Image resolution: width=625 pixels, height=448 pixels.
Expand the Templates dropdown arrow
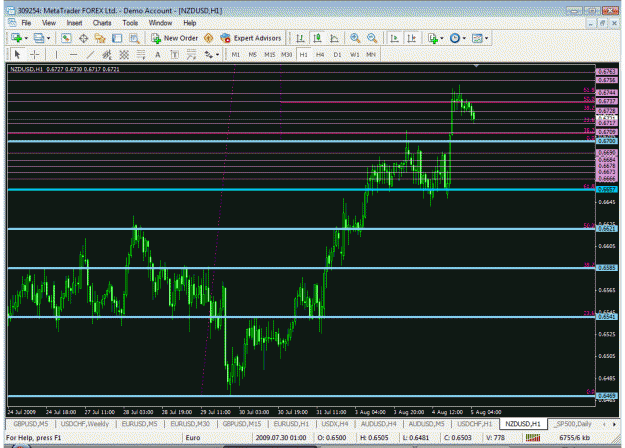[x=486, y=39]
